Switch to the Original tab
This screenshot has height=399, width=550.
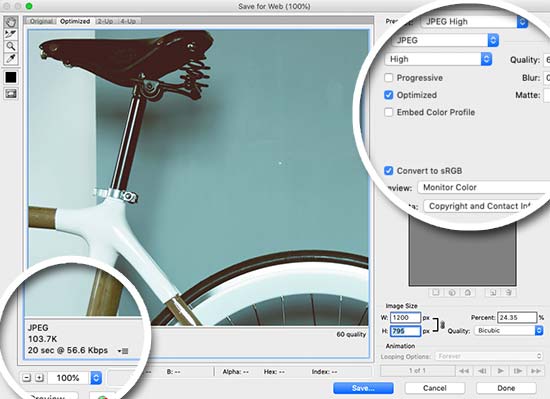[x=41, y=21]
